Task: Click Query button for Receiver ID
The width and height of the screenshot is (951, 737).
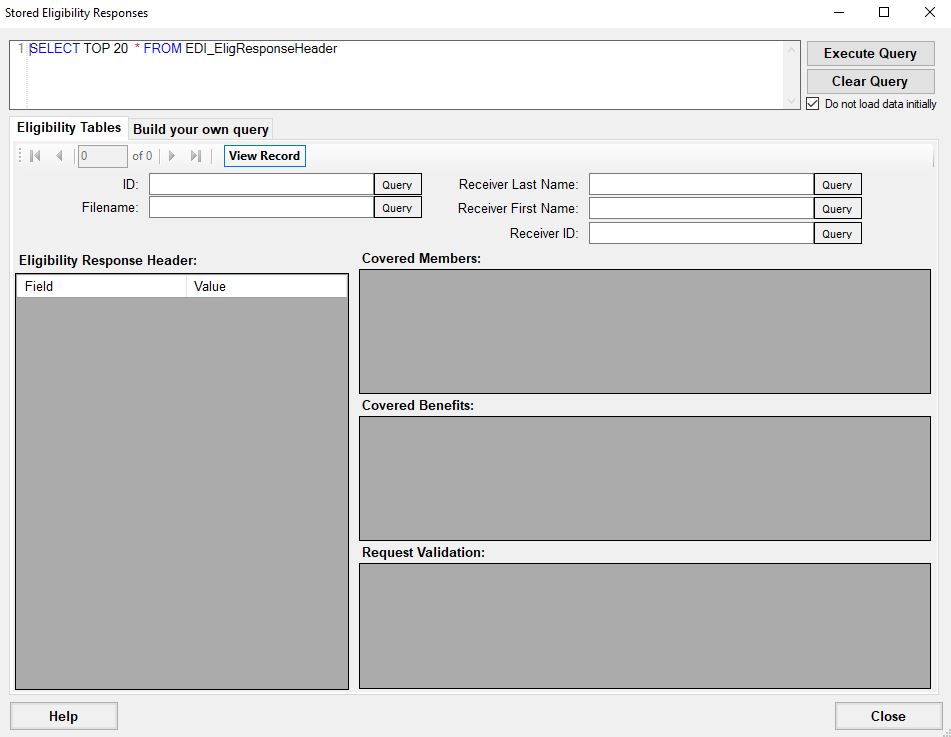Action: coord(837,234)
